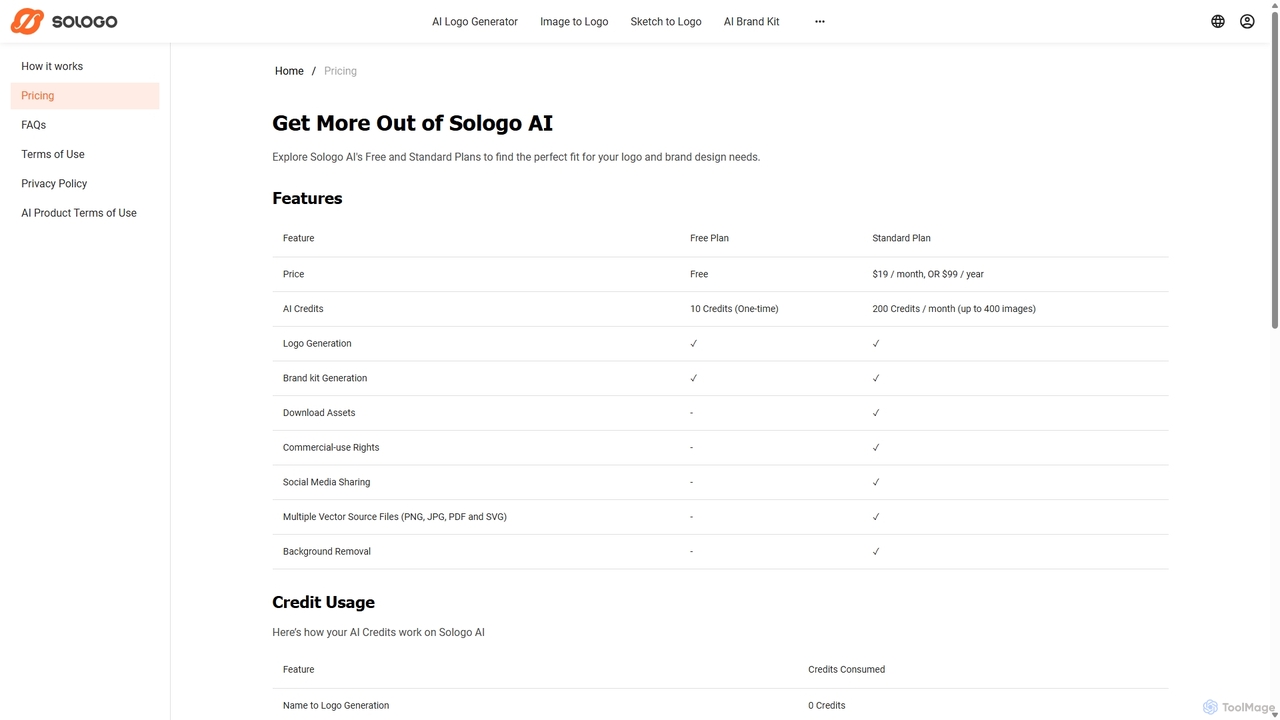Open Terms of Use in sidebar
The height and width of the screenshot is (720, 1280).
click(x=85, y=154)
